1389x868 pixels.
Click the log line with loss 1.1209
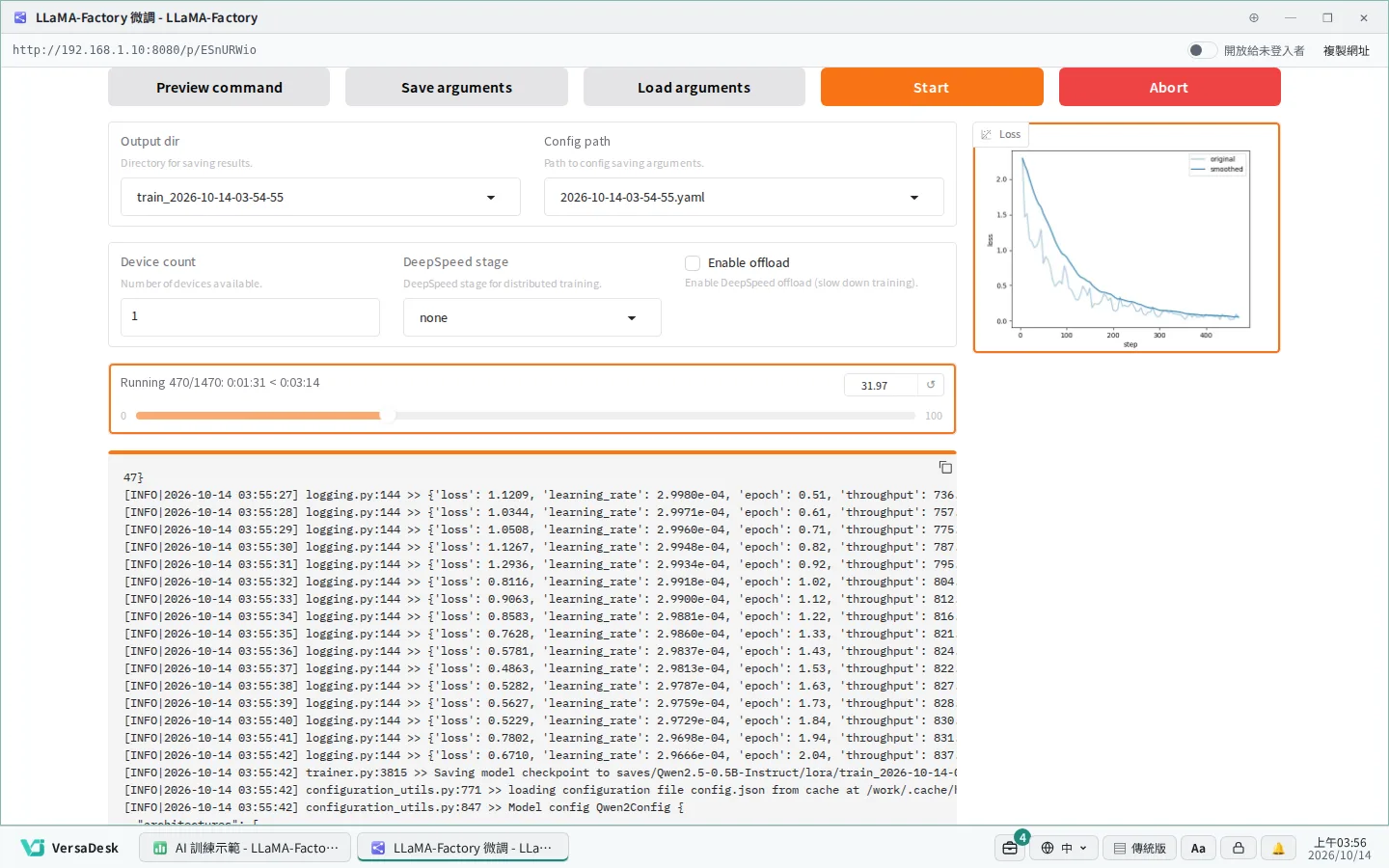click(x=540, y=495)
